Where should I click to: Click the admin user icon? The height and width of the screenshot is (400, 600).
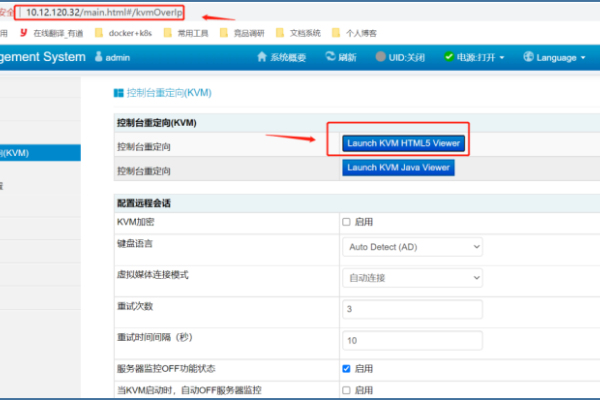[100, 58]
